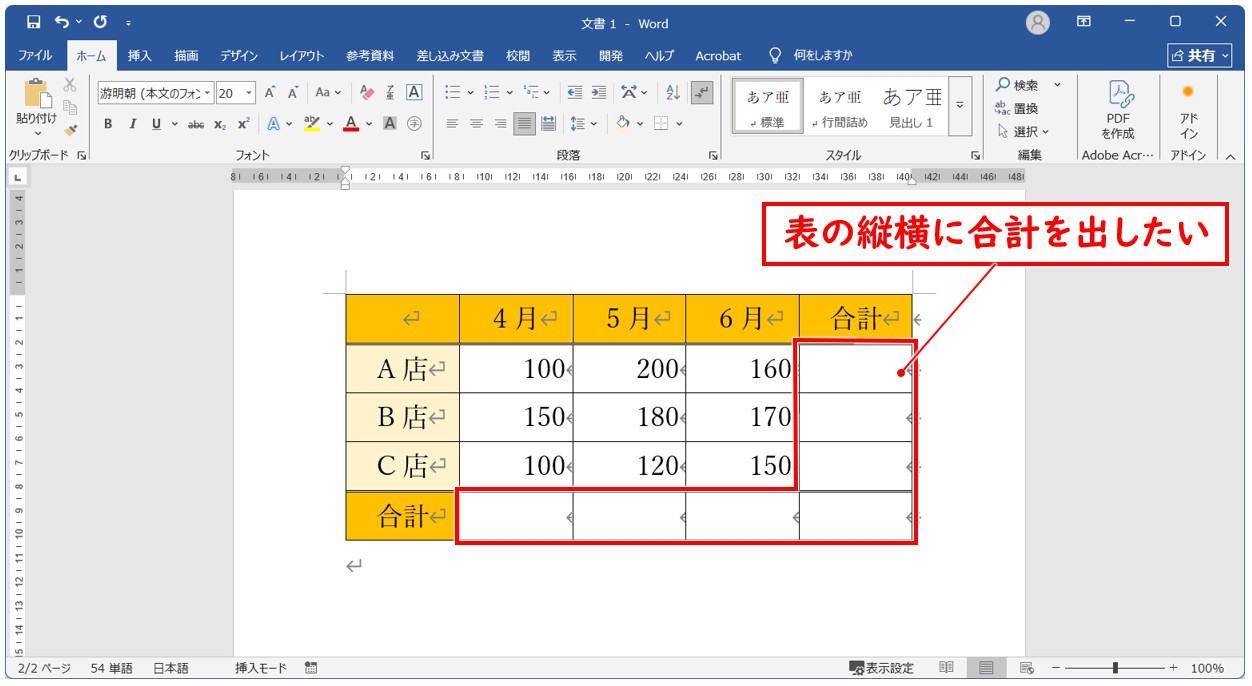Toggle Italic formatting

point(131,124)
